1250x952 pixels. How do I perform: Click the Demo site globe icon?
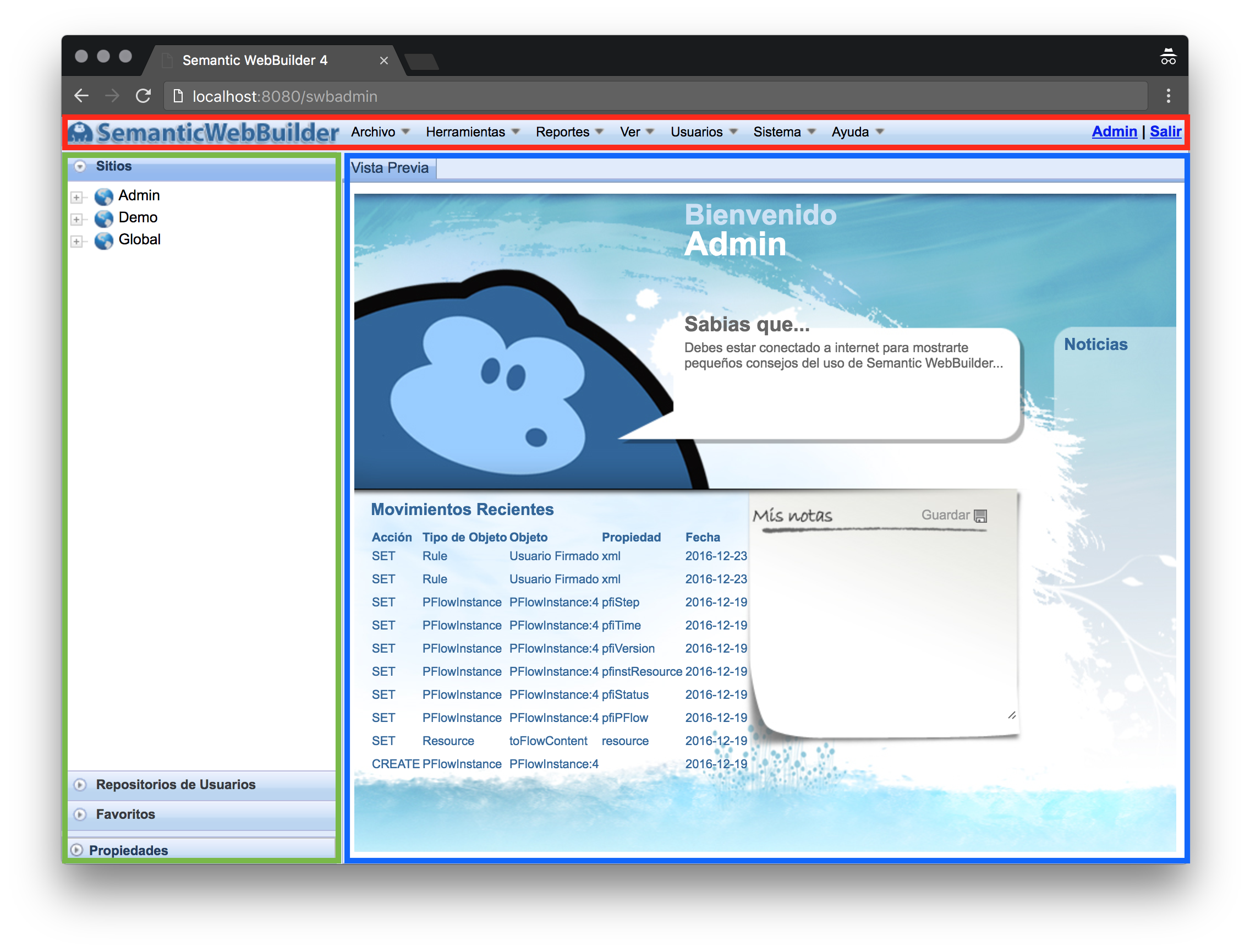point(103,218)
